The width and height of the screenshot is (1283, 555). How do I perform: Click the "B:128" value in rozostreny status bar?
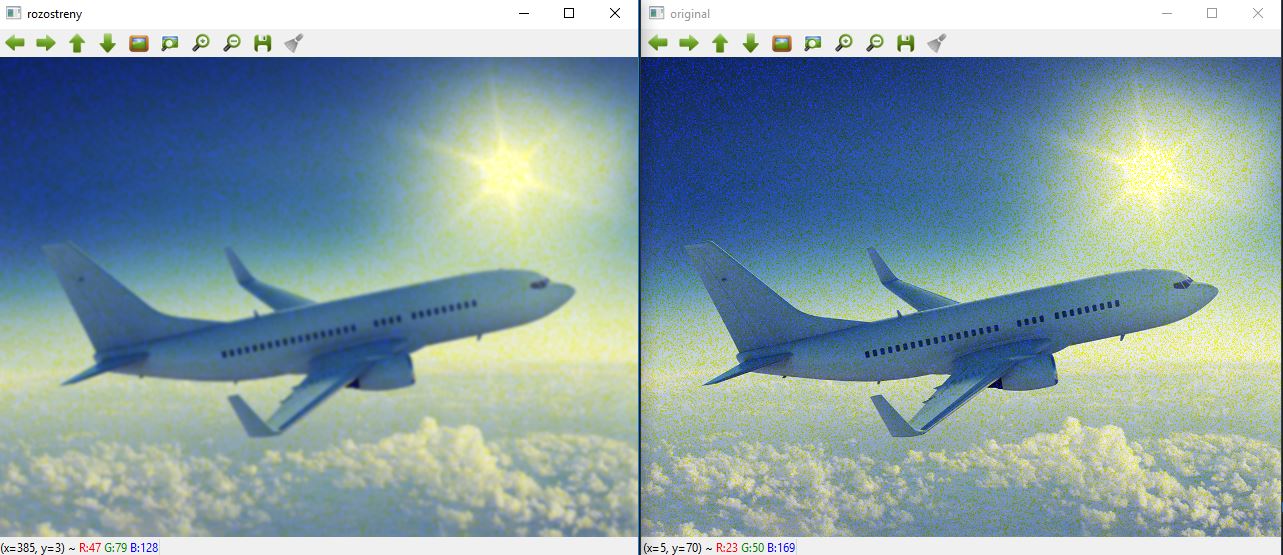(x=144, y=547)
